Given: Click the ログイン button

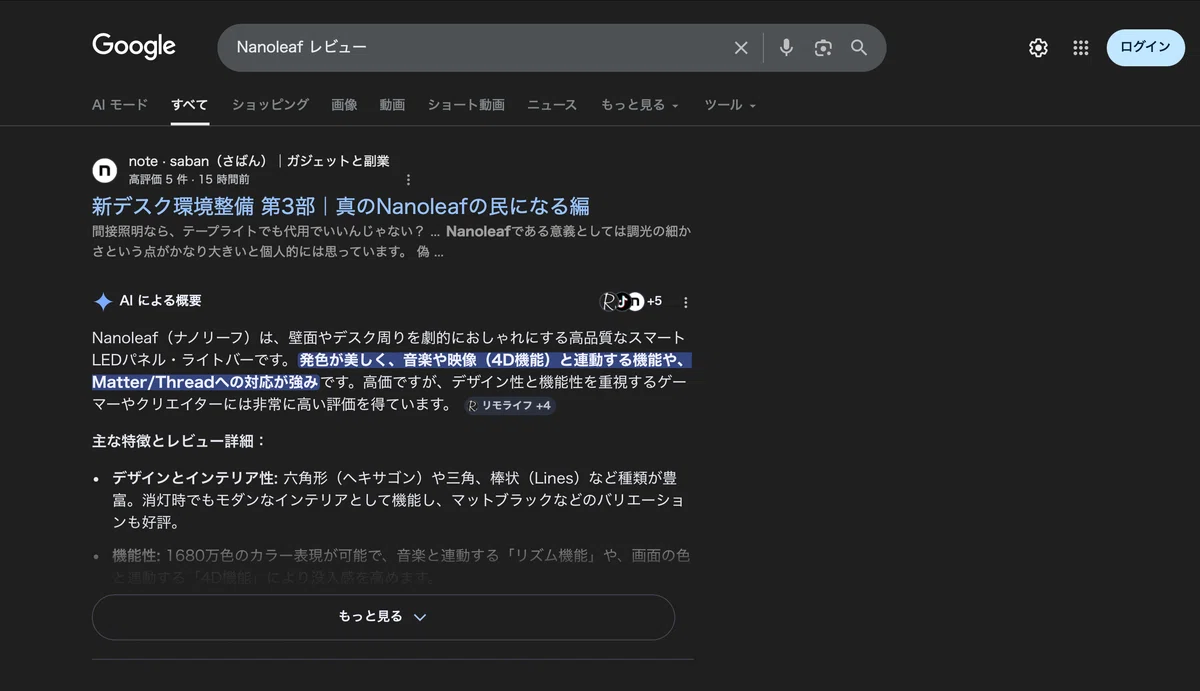Looking at the screenshot, I should click(x=1145, y=48).
